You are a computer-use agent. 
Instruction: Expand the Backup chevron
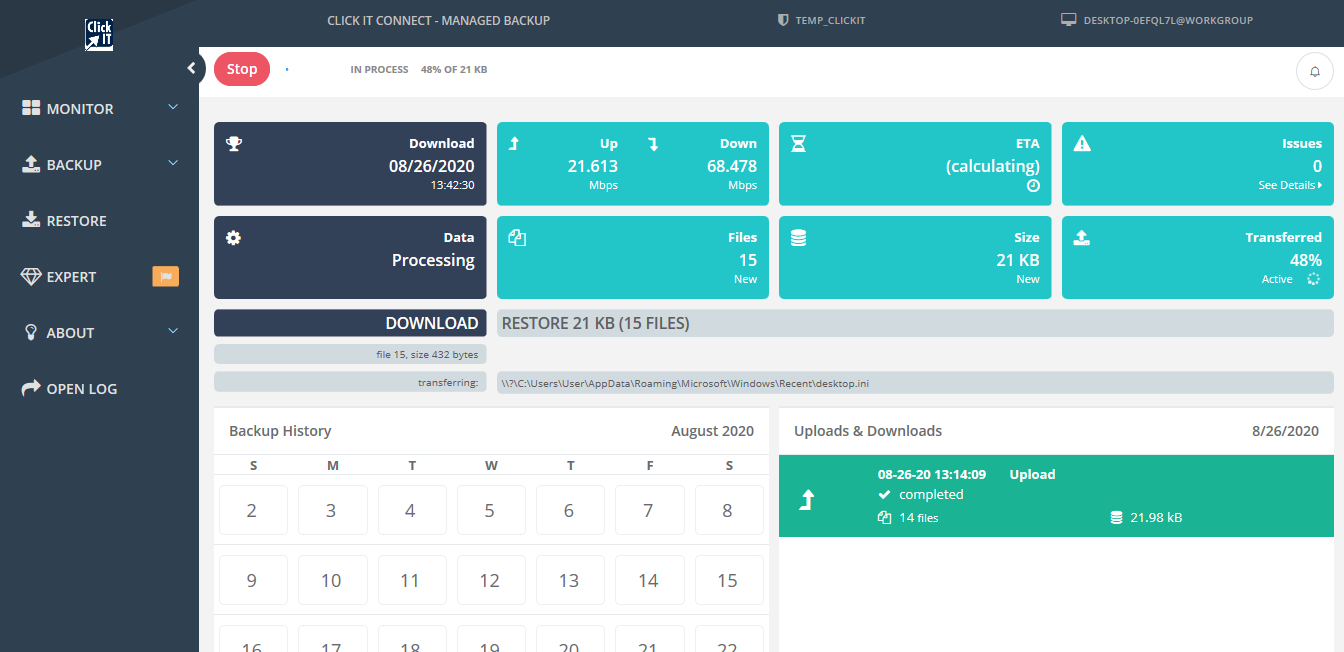(x=173, y=163)
